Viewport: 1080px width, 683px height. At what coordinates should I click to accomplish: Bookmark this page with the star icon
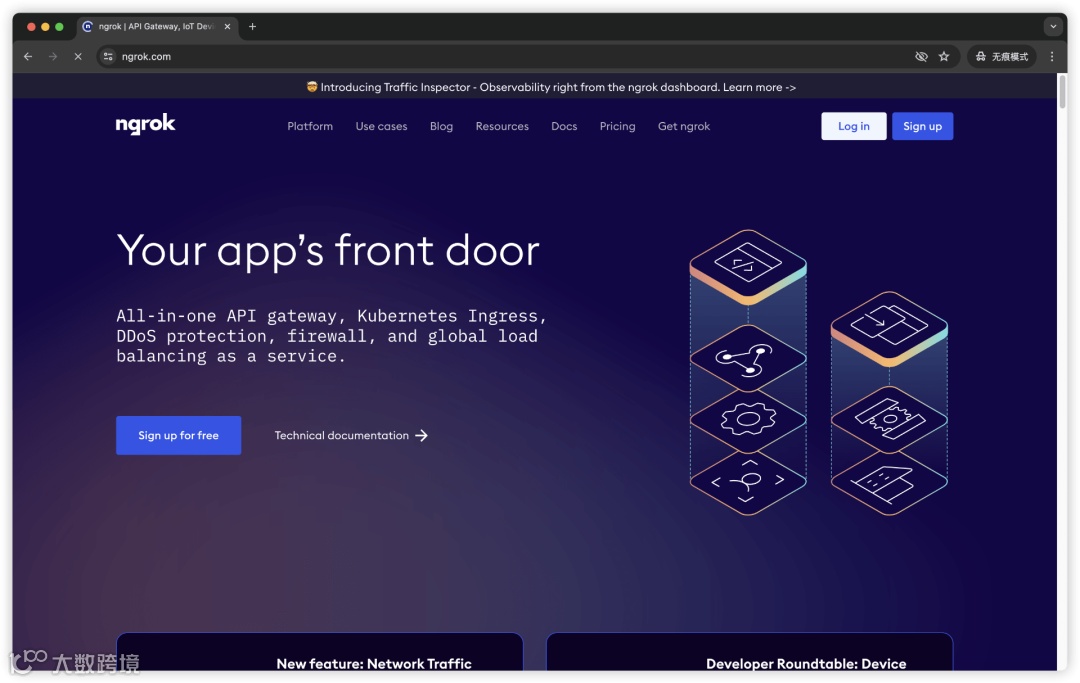[x=944, y=56]
